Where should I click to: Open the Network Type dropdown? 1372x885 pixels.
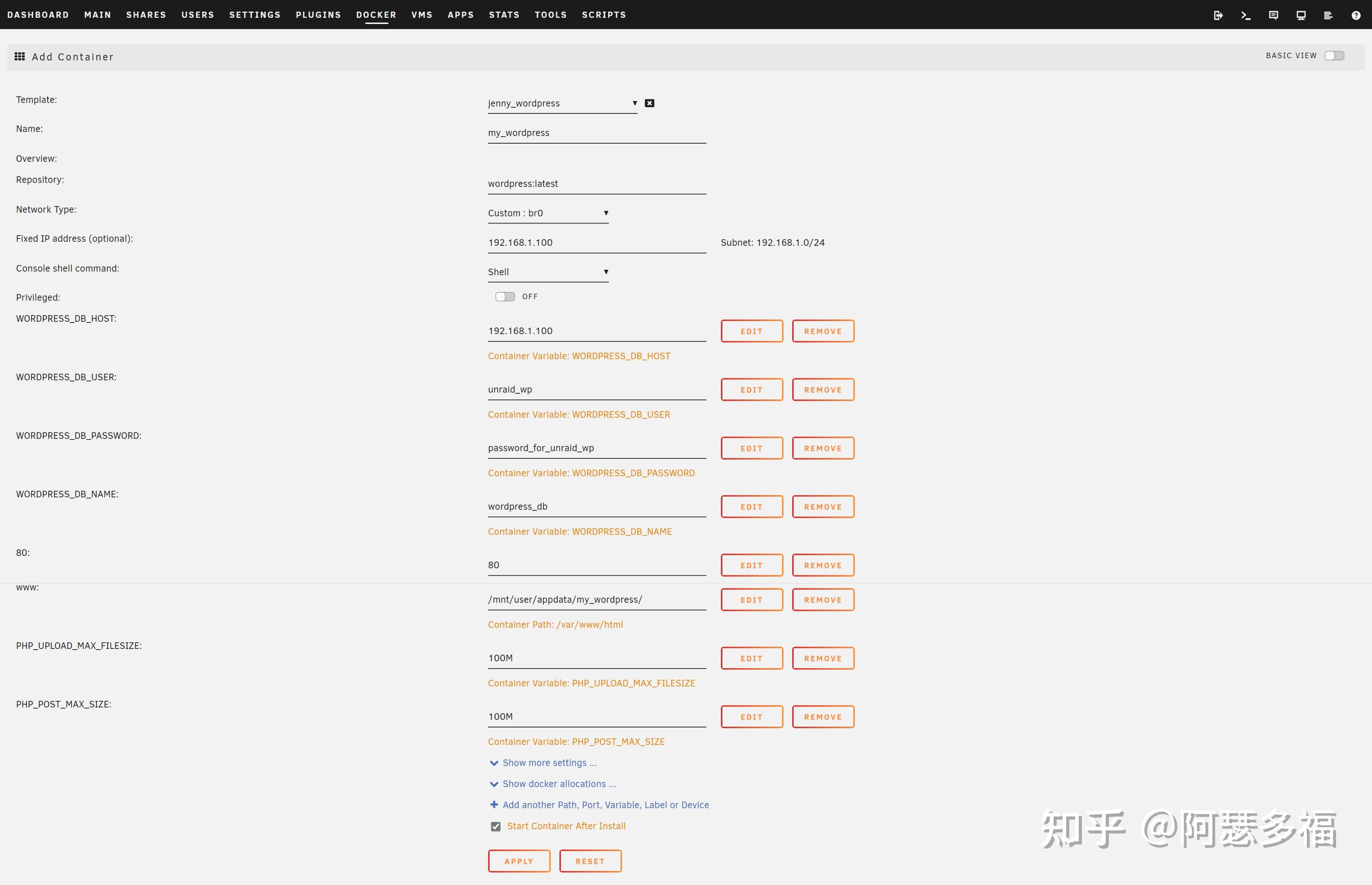tap(548, 213)
